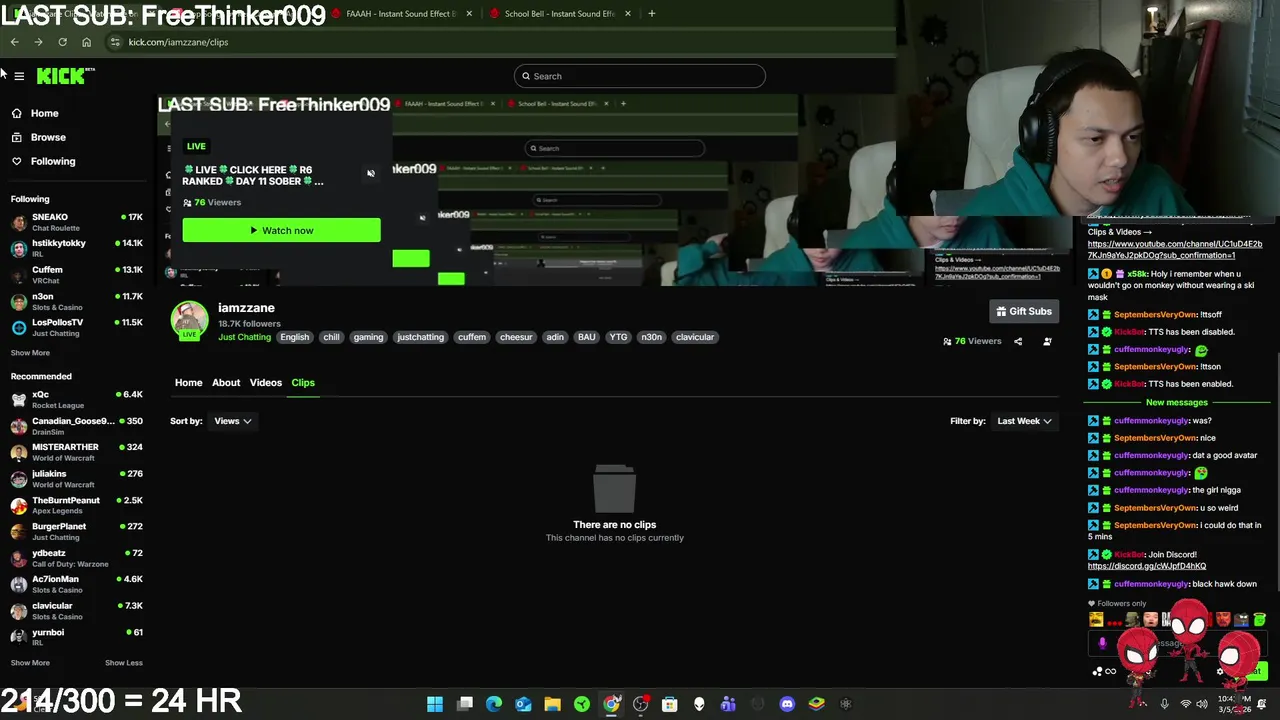Click the English tag

(294, 337)
